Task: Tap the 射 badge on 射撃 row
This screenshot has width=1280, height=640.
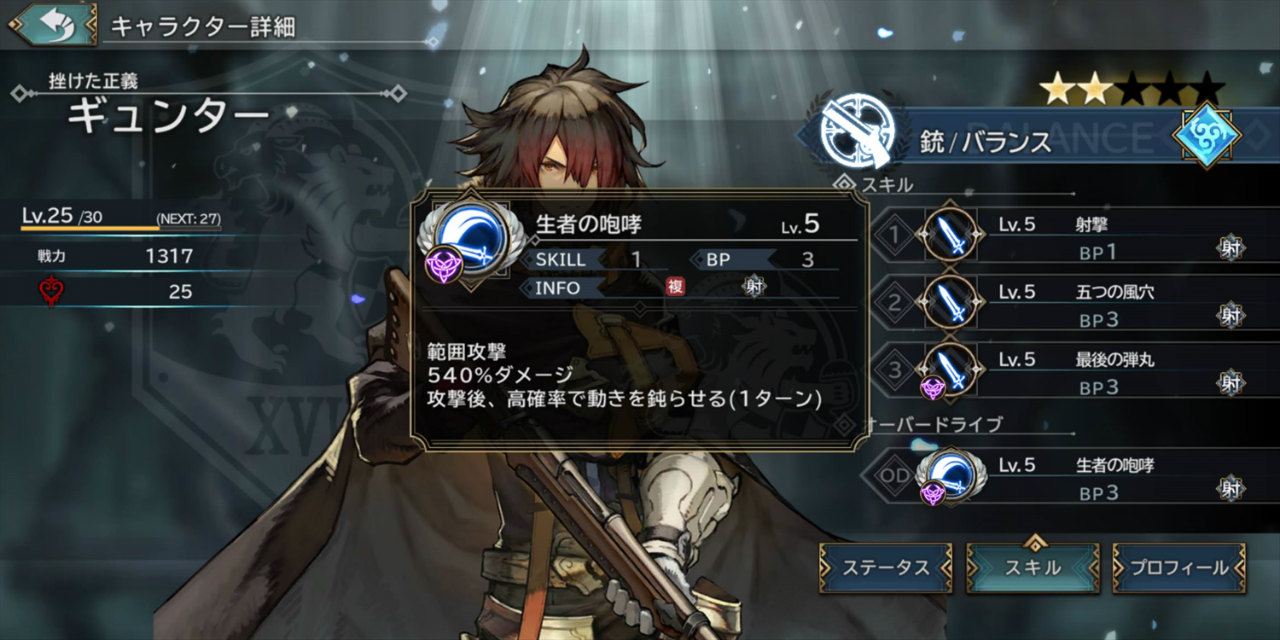Action: pyautogui.click(x=1230, y=247)
